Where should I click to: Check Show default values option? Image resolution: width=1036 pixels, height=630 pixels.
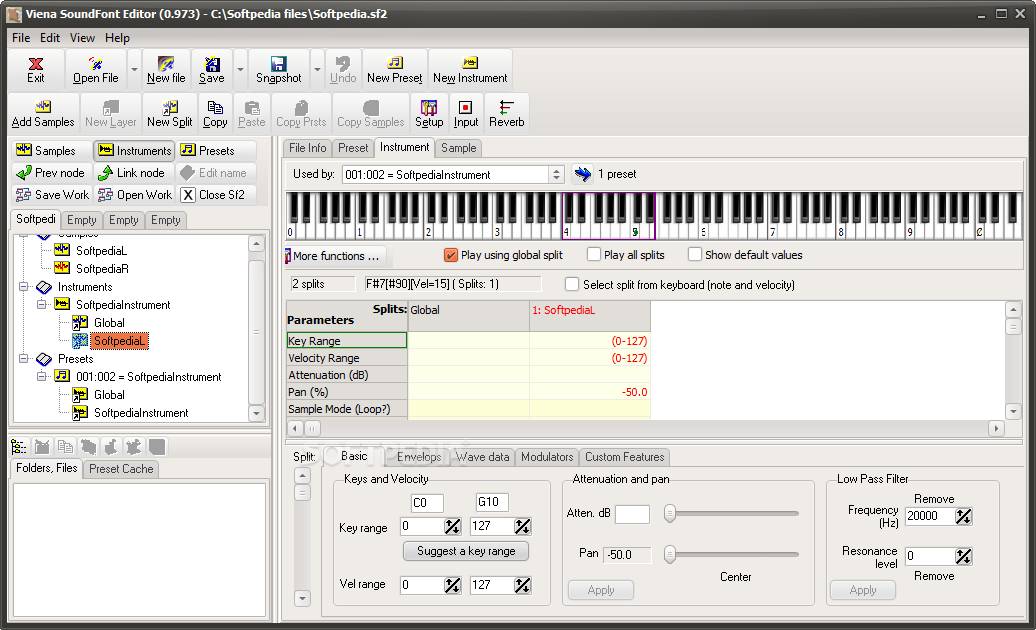695,255
